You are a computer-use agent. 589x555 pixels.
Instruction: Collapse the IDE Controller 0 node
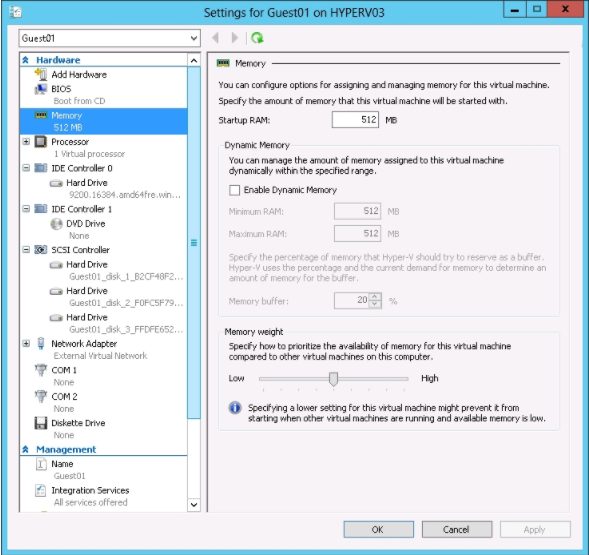pyautogui.click(x=26, y=168)
